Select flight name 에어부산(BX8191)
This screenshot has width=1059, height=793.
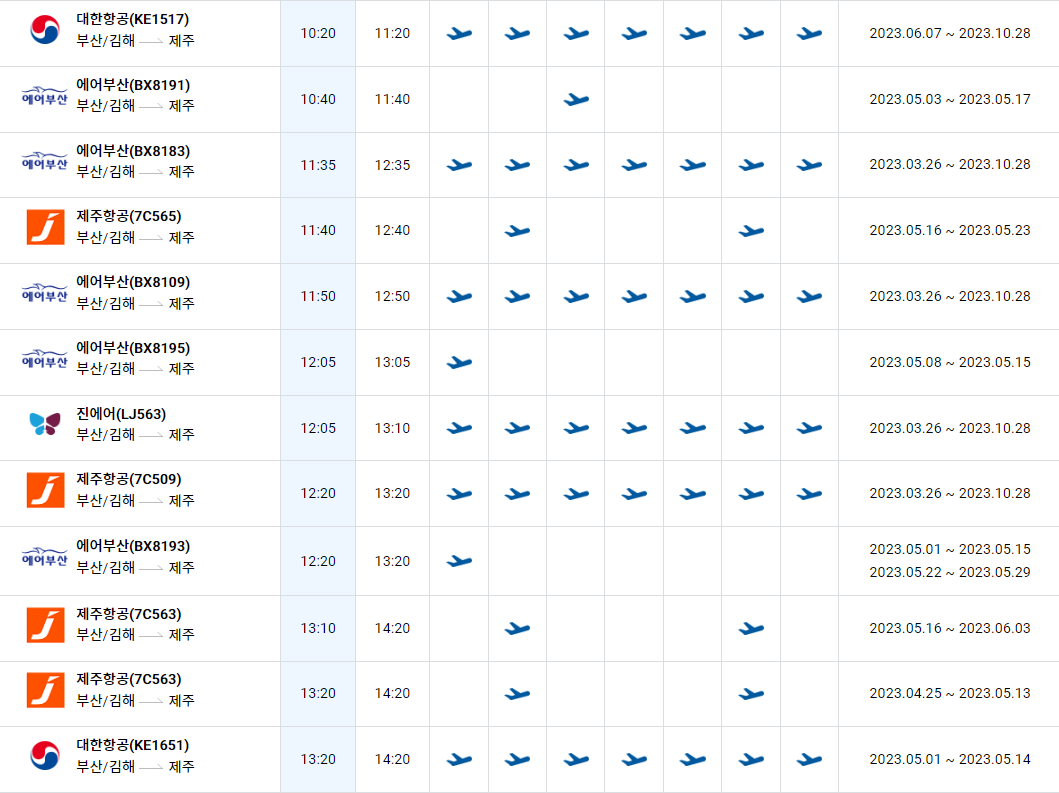pyautogui.click(x=133, y=85)
